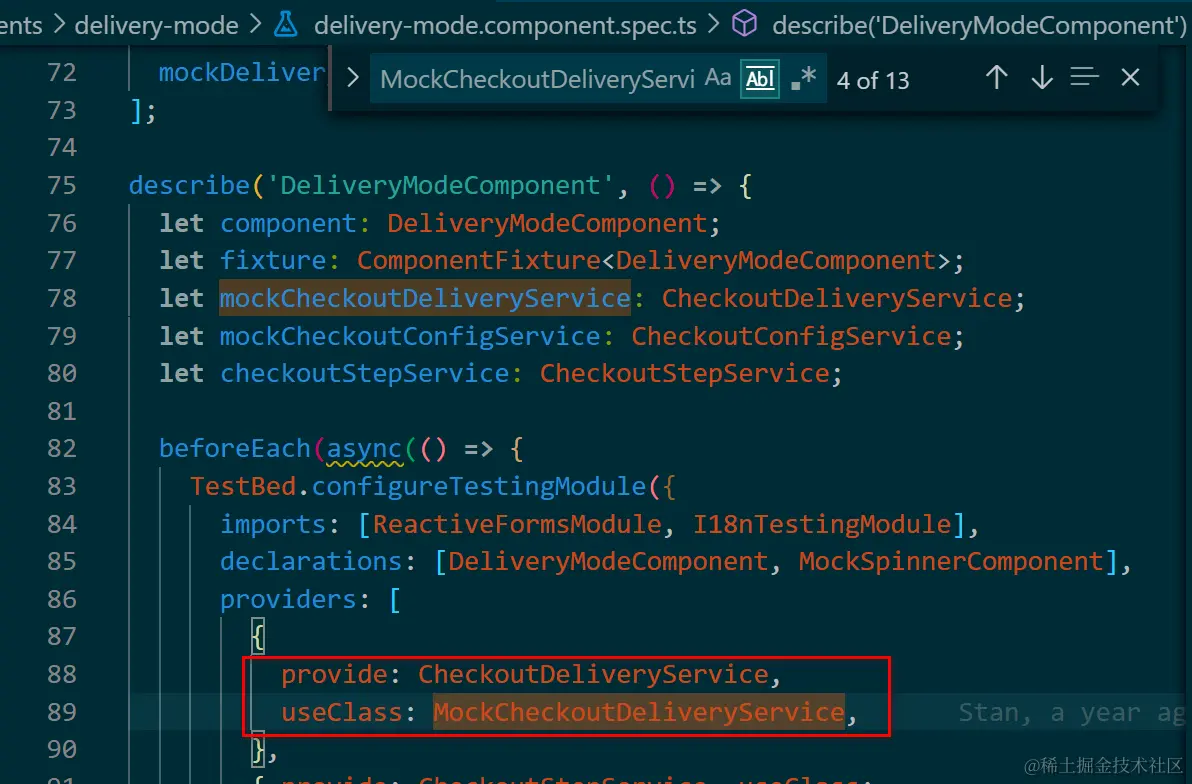Image resolution: width=1192 pixels, height=784 pixels.
Task: Go to next match arrow
Action: click(1041, 77)
